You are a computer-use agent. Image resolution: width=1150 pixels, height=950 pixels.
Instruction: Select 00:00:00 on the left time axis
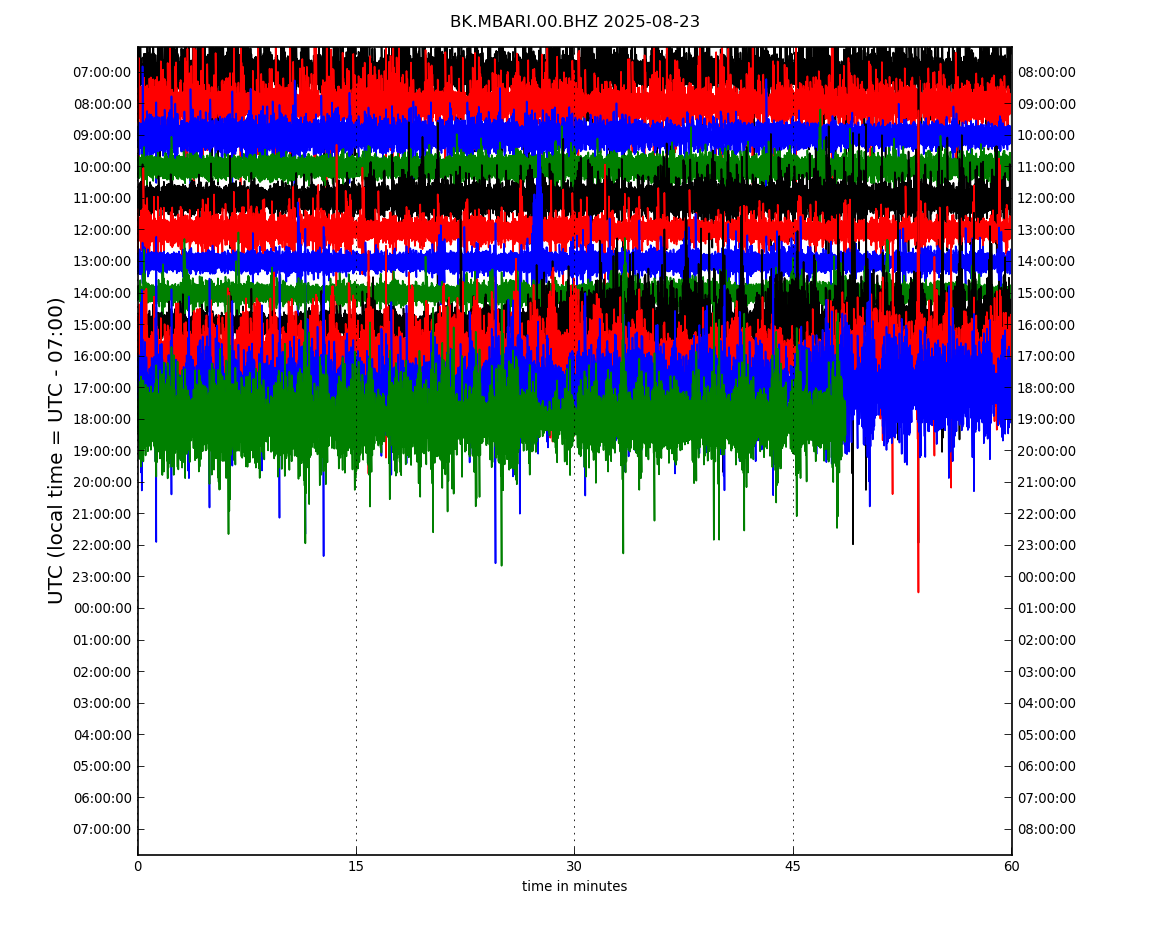coord(103,609)
